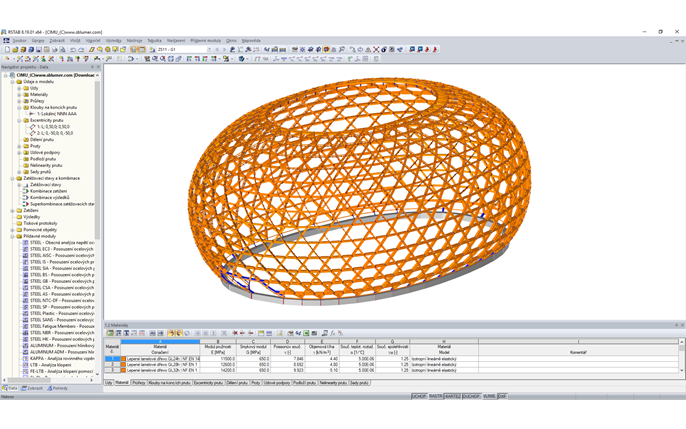The width and height of the screenshot is (686, 429).
Task: Click the fx formula icon in table toolbar
Action: (x=332, y=333)
